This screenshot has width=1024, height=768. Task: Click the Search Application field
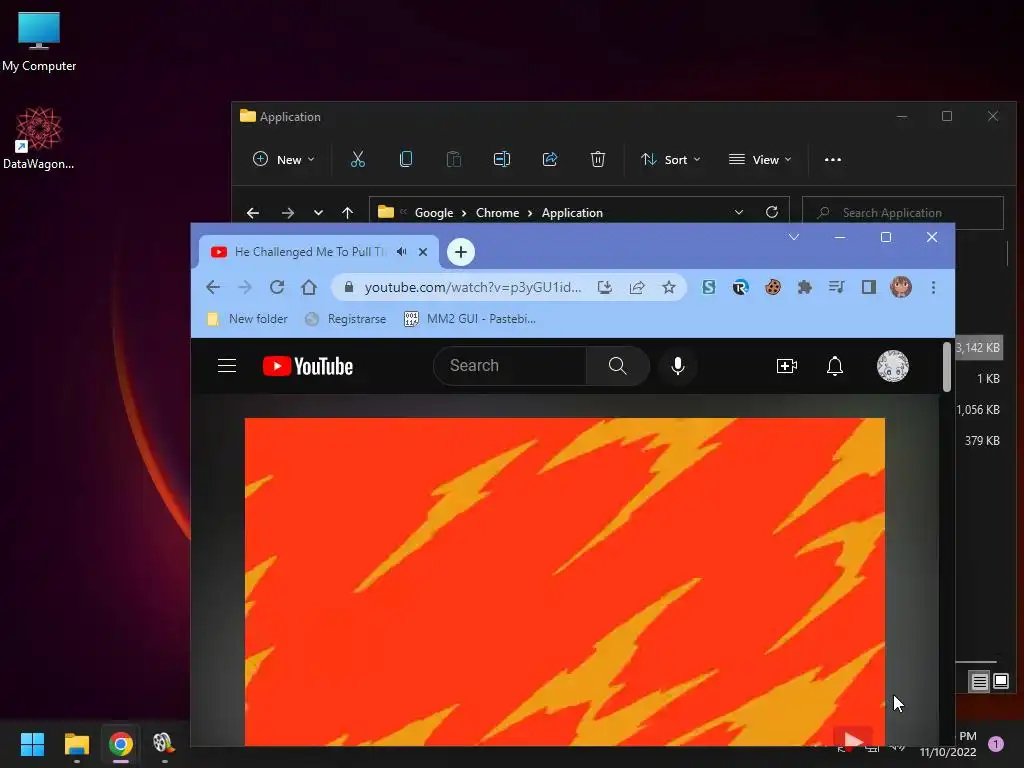(x=903, y=213)
